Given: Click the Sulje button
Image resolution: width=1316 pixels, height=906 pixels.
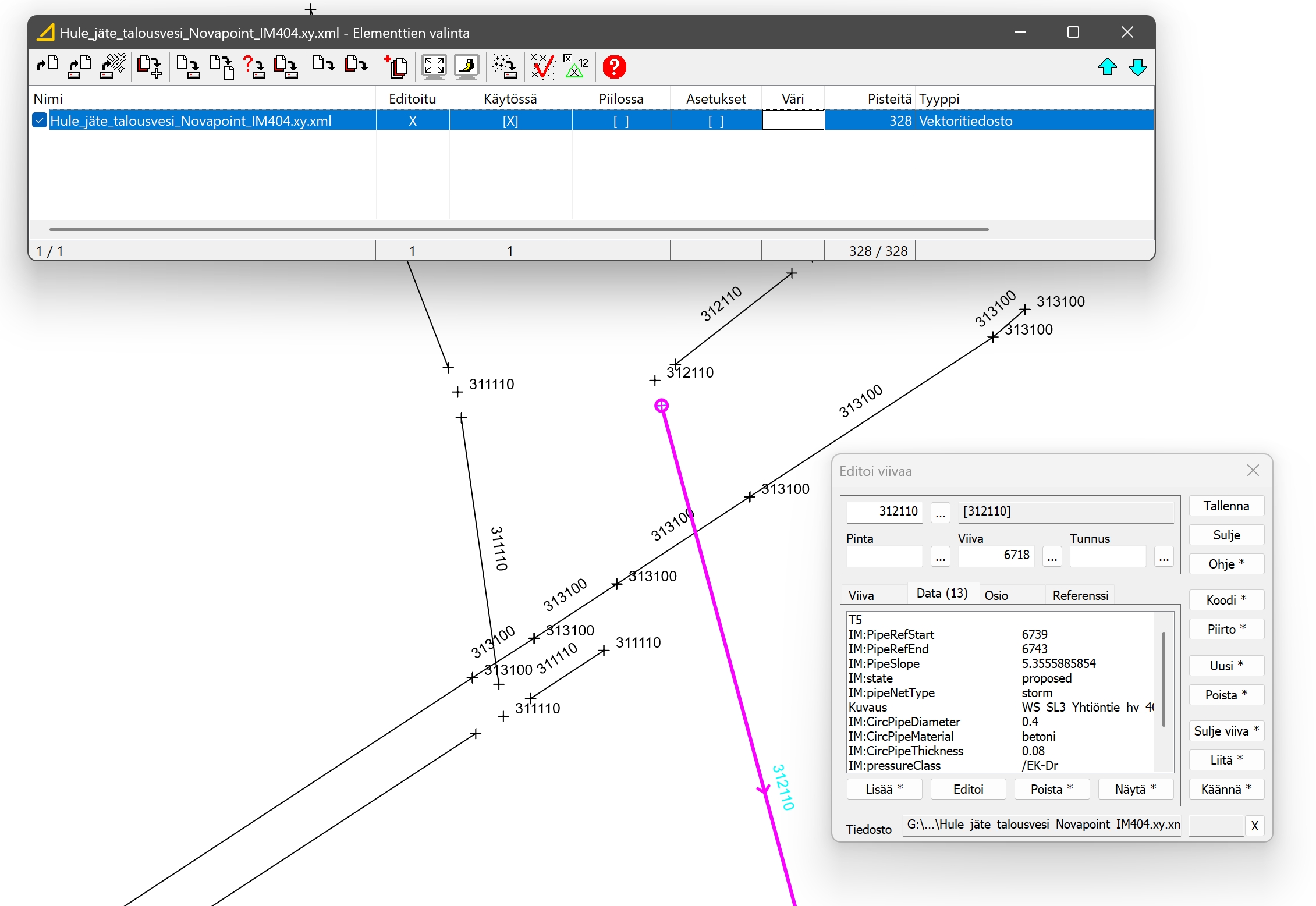Looking at the screenshot, I should [1226, 535].
